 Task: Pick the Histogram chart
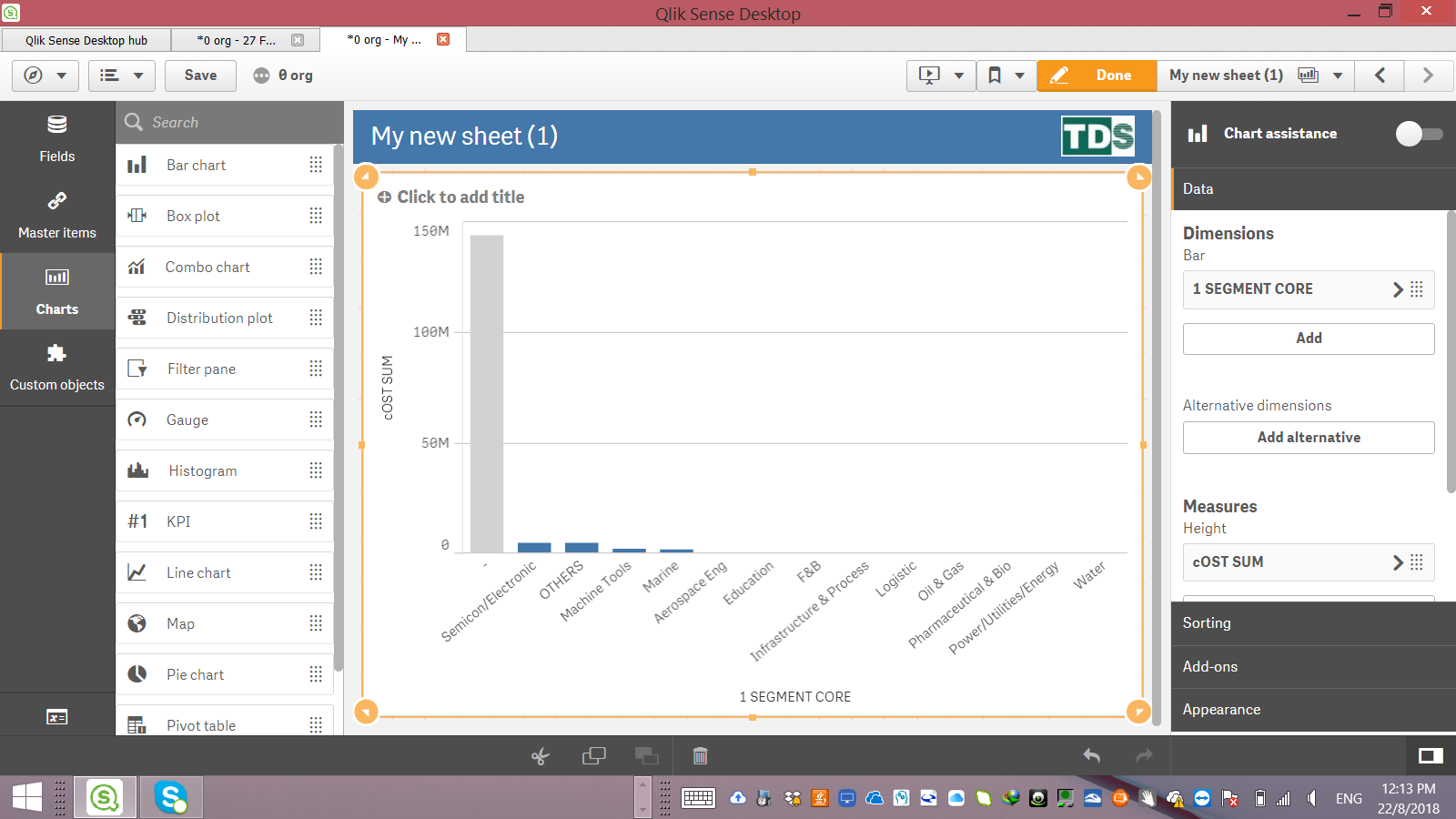225,470
